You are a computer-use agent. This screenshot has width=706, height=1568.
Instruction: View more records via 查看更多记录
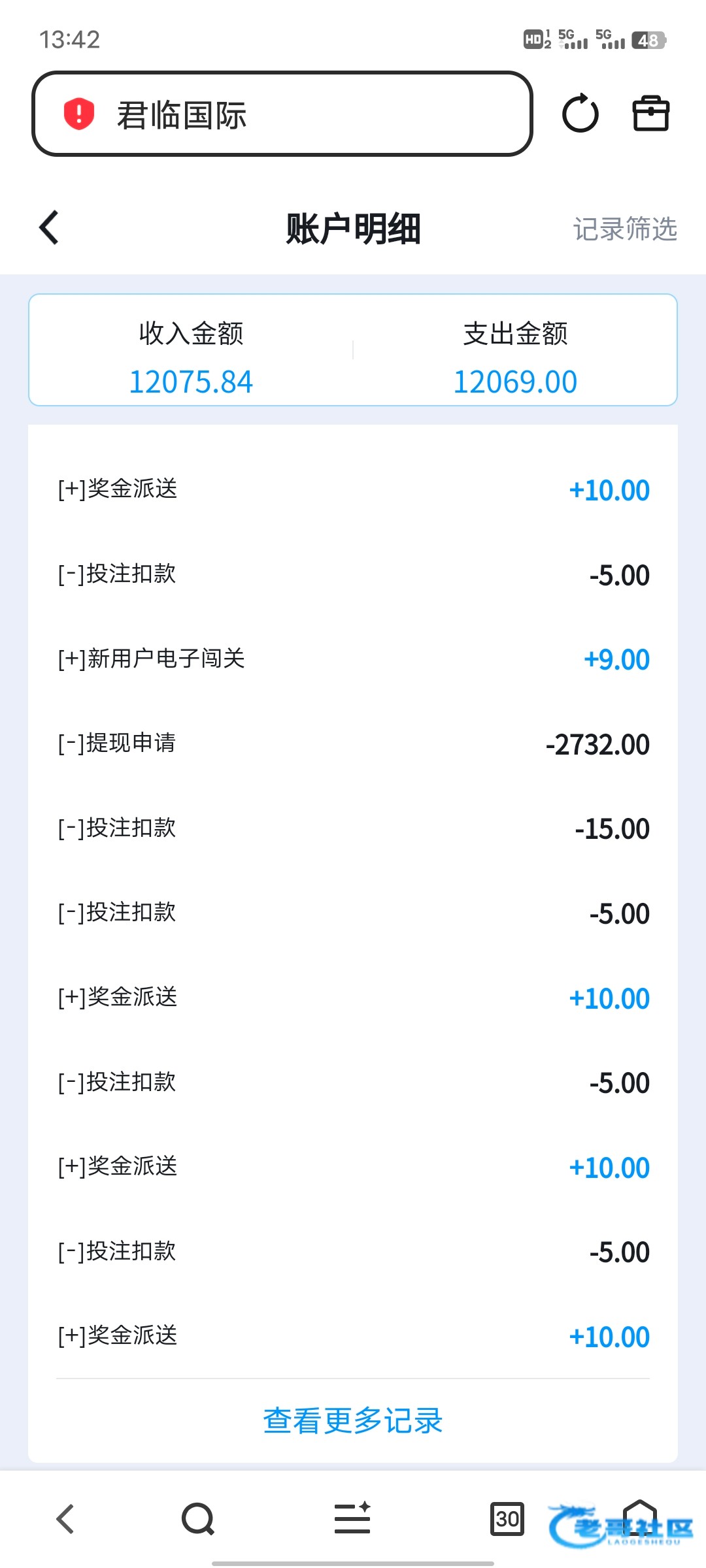pos(353,1421)
